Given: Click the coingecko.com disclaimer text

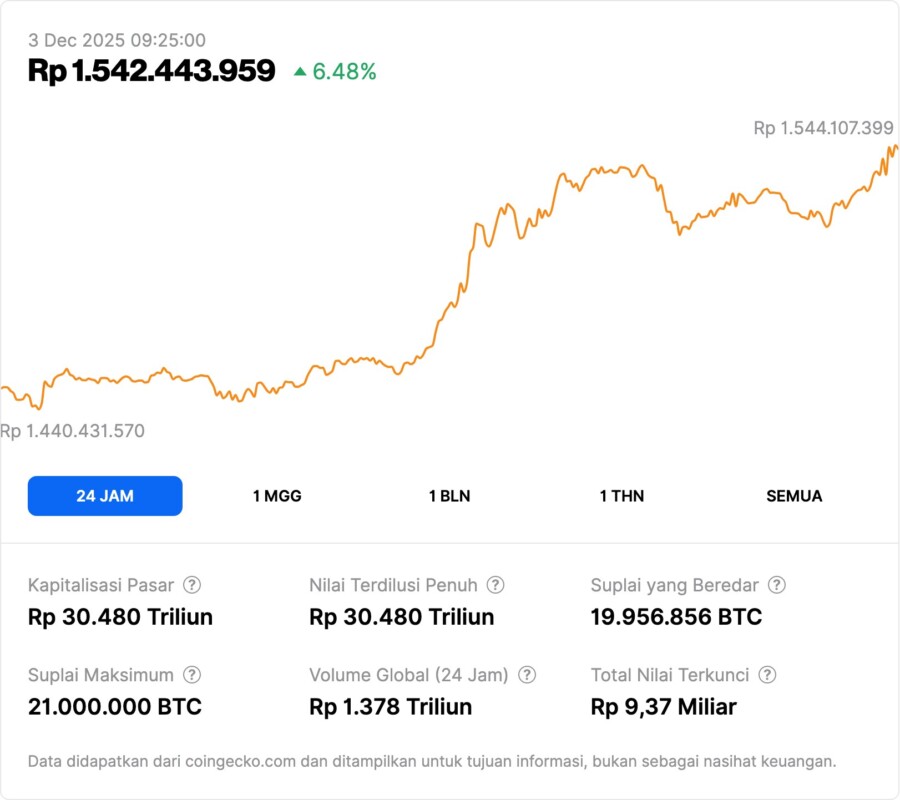Looking at the screenshot, I should coord(431,762).
